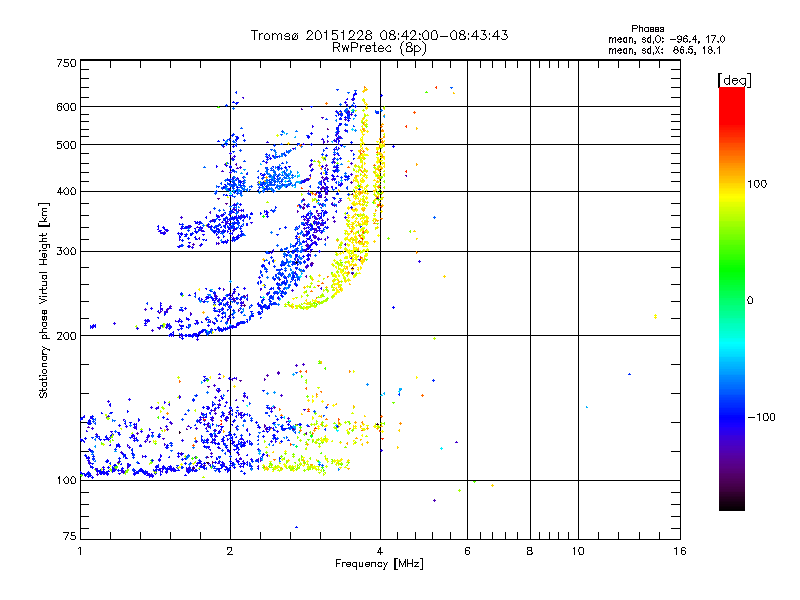Click the x-axis tick '8'

pyautogui.click(x=530, y=551)
